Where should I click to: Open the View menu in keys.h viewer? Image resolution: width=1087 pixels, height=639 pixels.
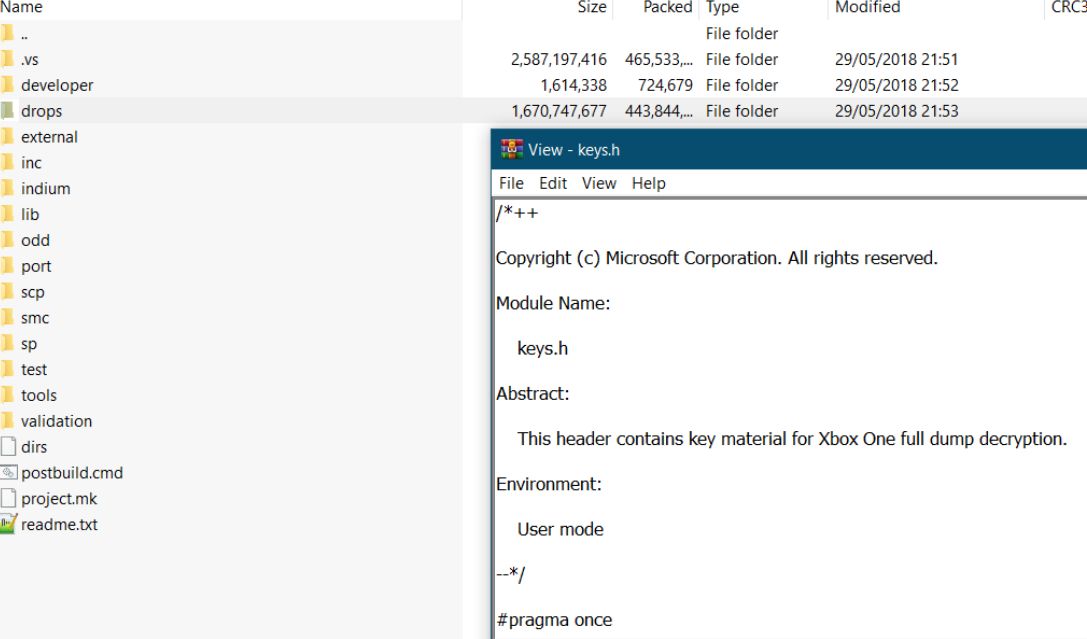(x=599, y=183)
